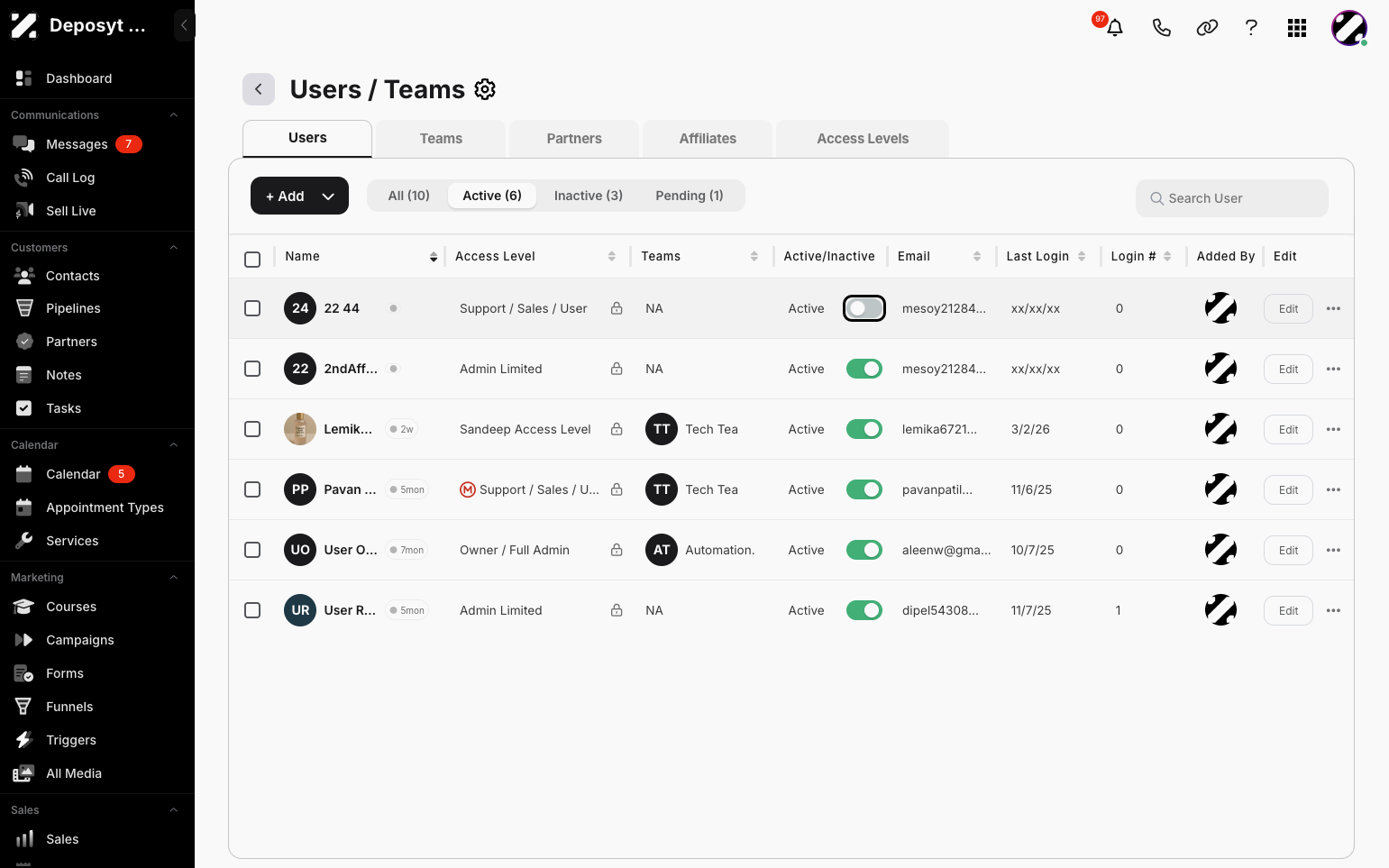The height and width of the screenshot is (868, 1389).
Task: Collapse the left sidebar
Action: point(184,25)
